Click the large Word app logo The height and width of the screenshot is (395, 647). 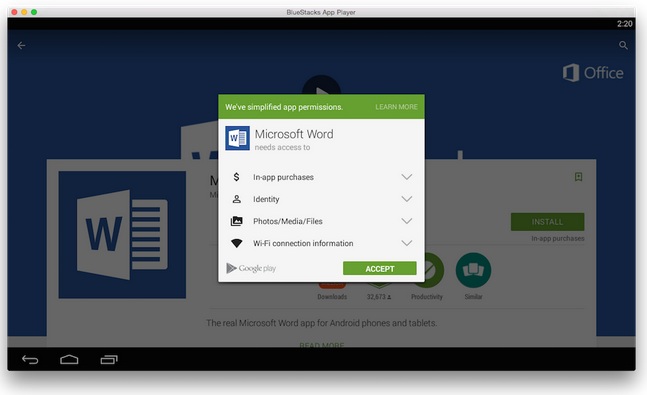[x=122, y=235]
